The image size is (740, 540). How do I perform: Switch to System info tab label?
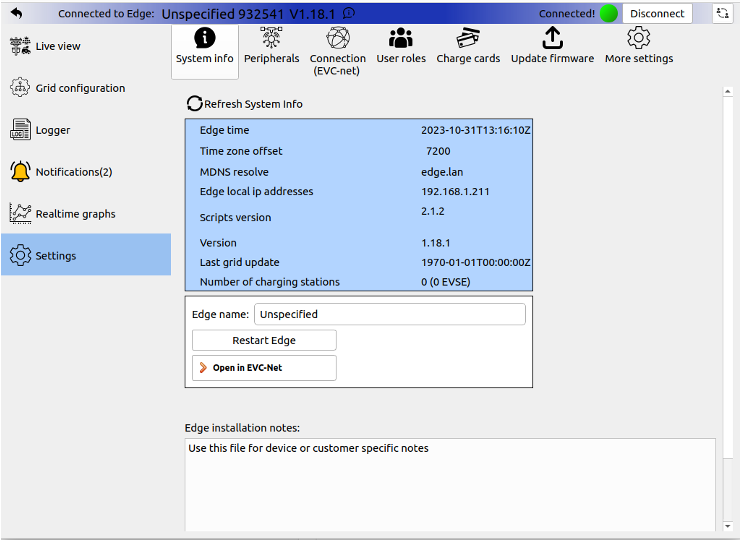click(205, 59)
